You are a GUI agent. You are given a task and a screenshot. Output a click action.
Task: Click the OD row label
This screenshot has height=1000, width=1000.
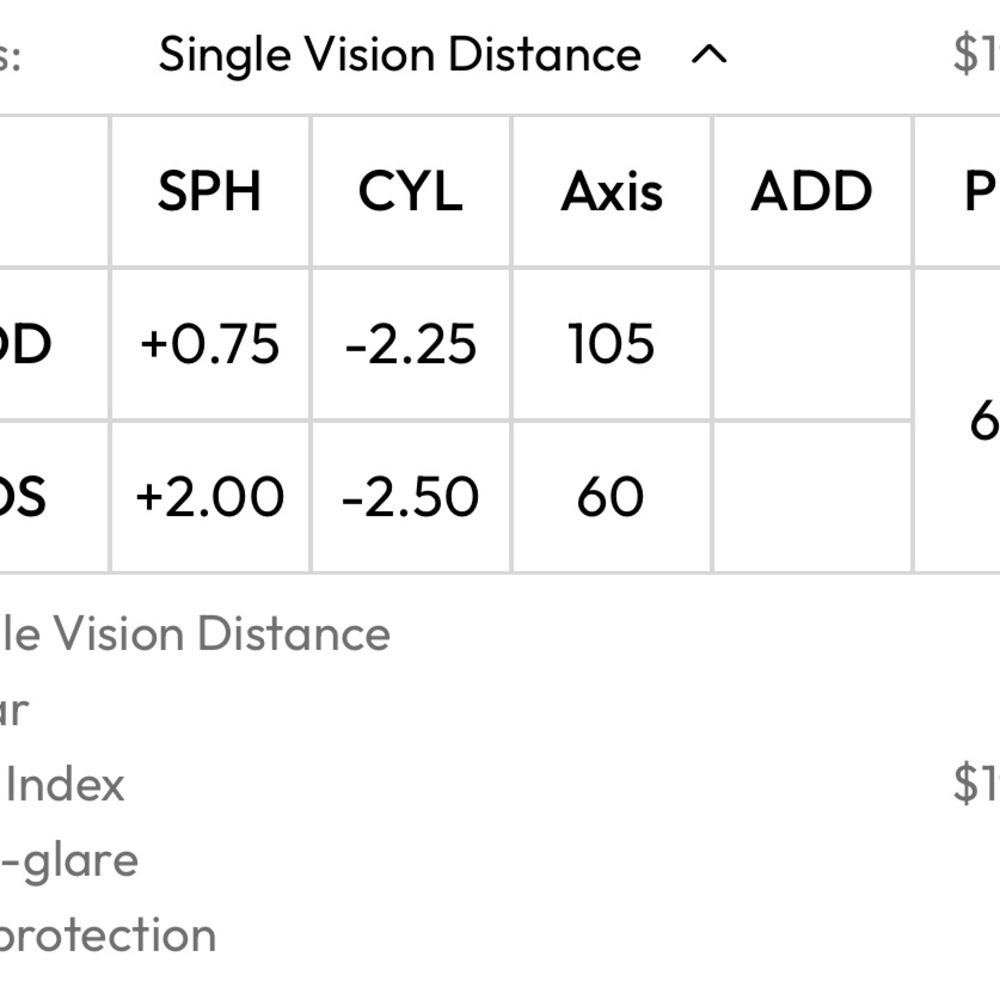click(24, 344)
